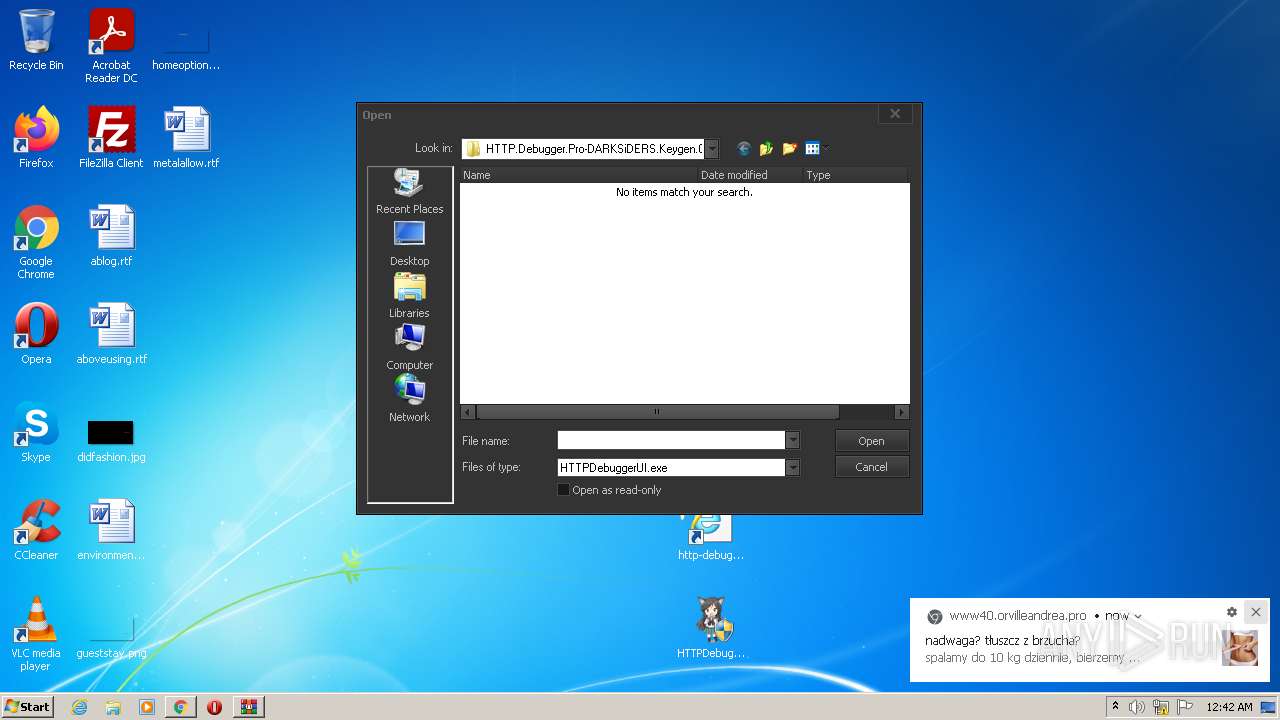Click the network tray icon

(x=1161, y=707)
